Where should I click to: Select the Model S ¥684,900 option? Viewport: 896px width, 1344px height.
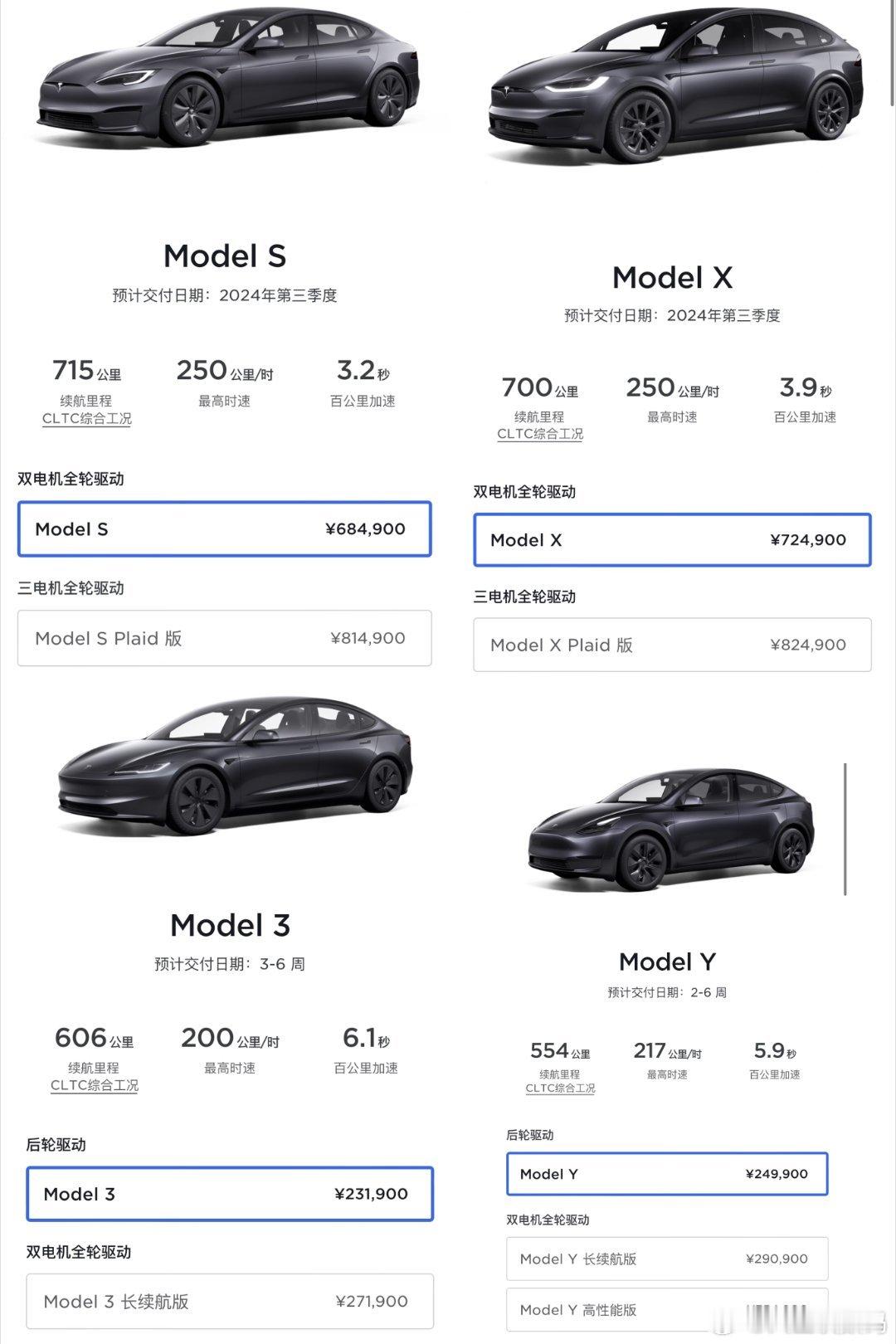click(x=225, y=528)
